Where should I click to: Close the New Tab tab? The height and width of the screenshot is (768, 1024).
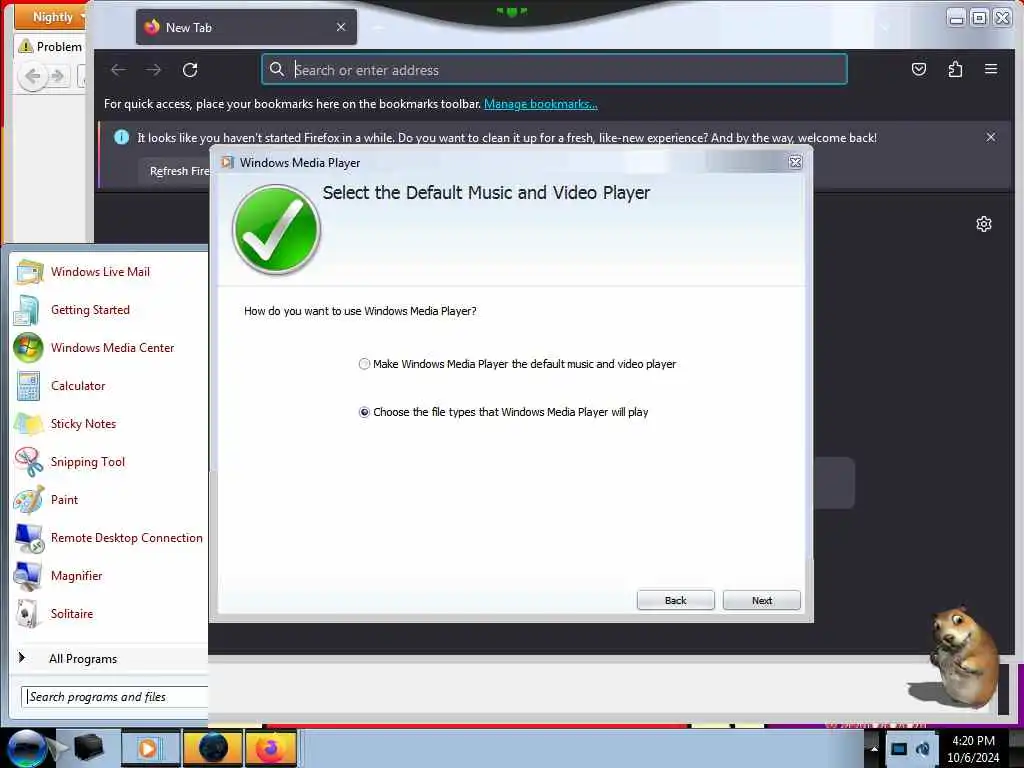coord(341,27)
